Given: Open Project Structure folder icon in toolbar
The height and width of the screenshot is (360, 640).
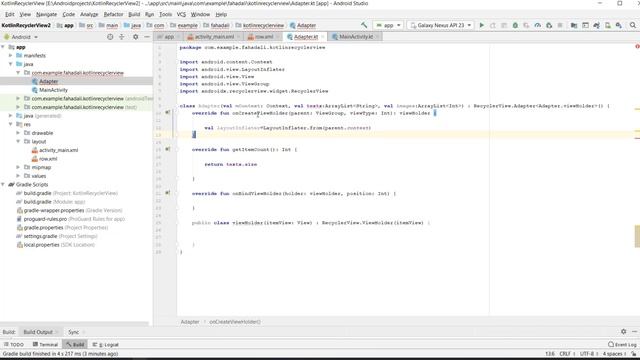Looking at the screenshot, I should point(574,25).
